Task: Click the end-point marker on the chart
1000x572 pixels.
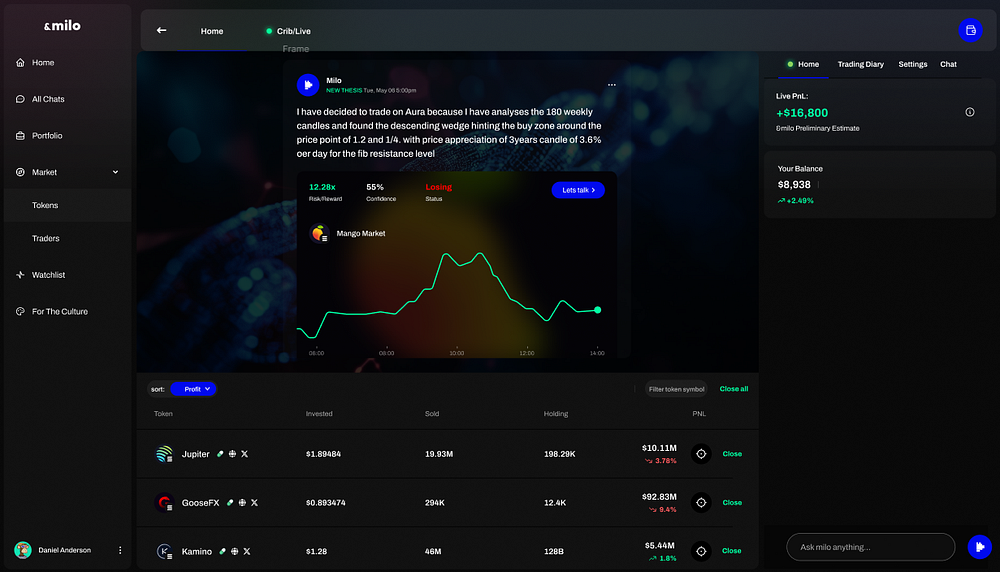Action: [x=598, y=310]
